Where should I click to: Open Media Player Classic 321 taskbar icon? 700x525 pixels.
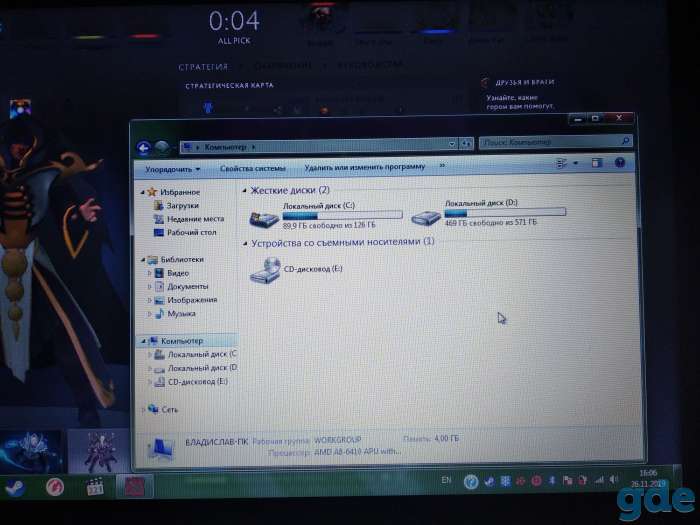95,486
